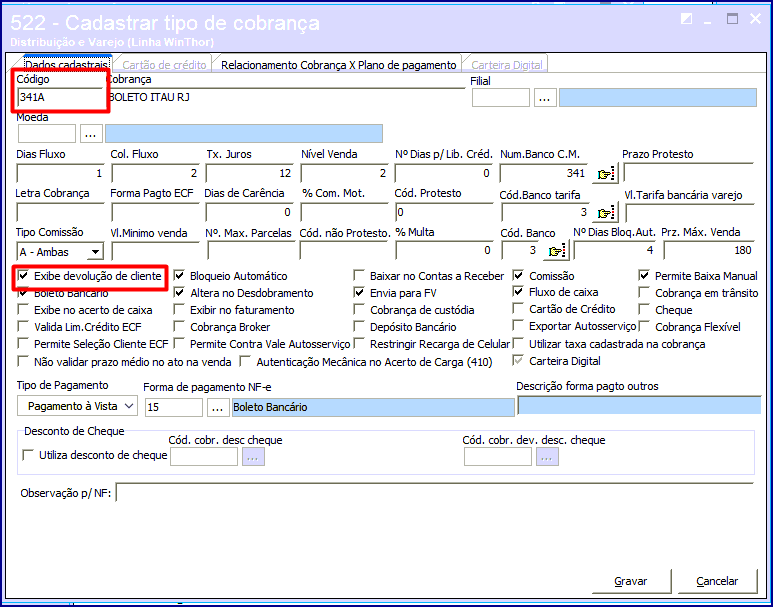Focus the Filial code field
This screenshot has width=773, height=607.
(x=501, y=98)
